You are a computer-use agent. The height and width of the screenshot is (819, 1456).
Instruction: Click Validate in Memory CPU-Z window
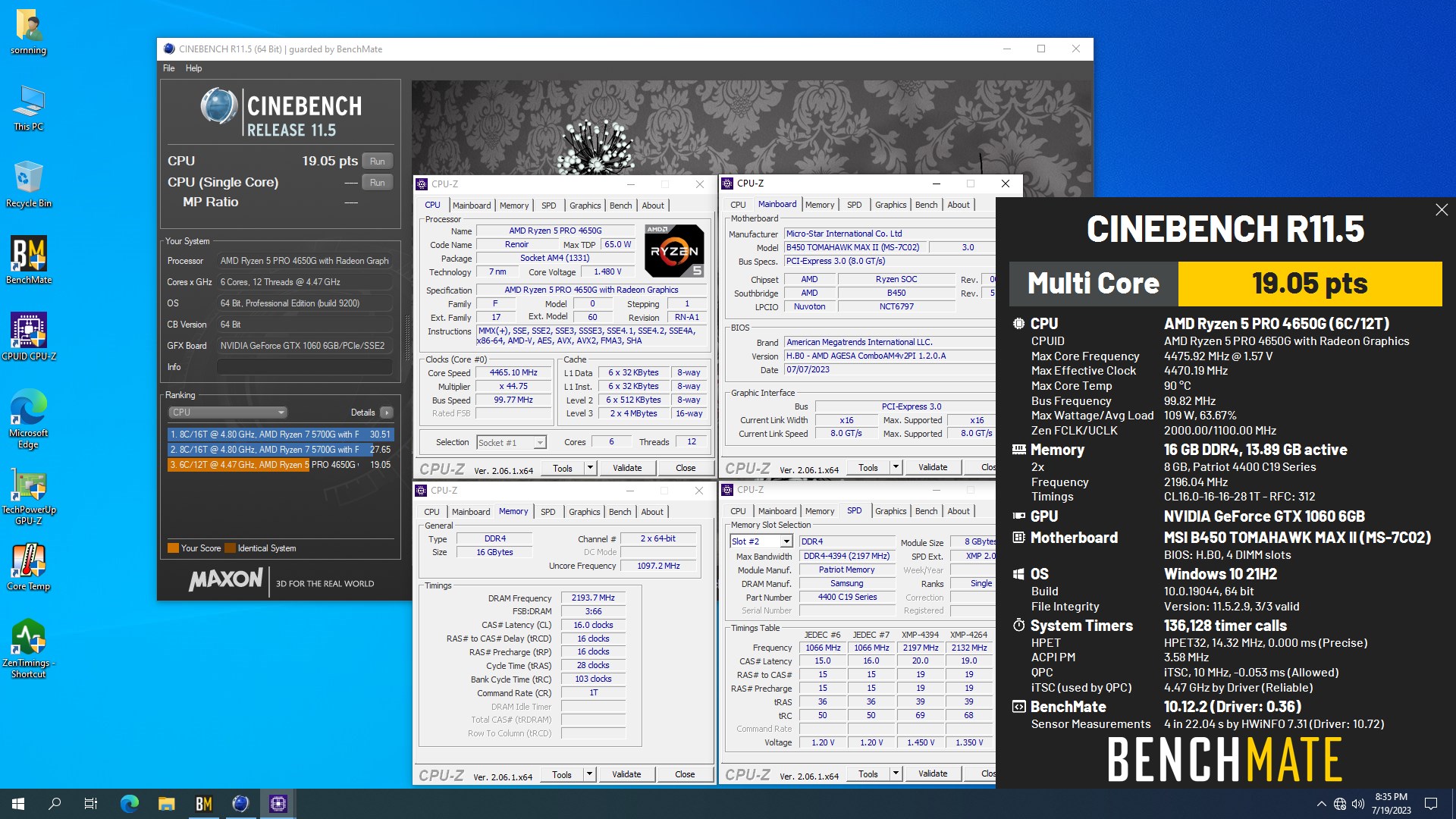(x=626, y=774)
